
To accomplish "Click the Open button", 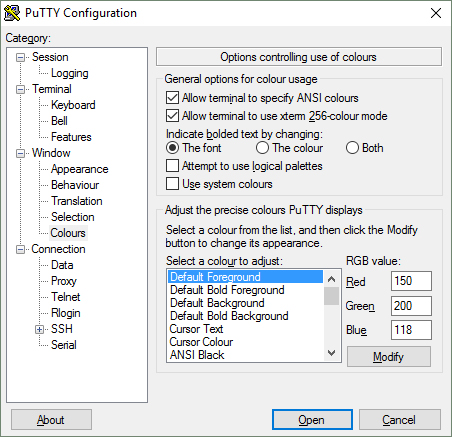I will tap(312, 420).
